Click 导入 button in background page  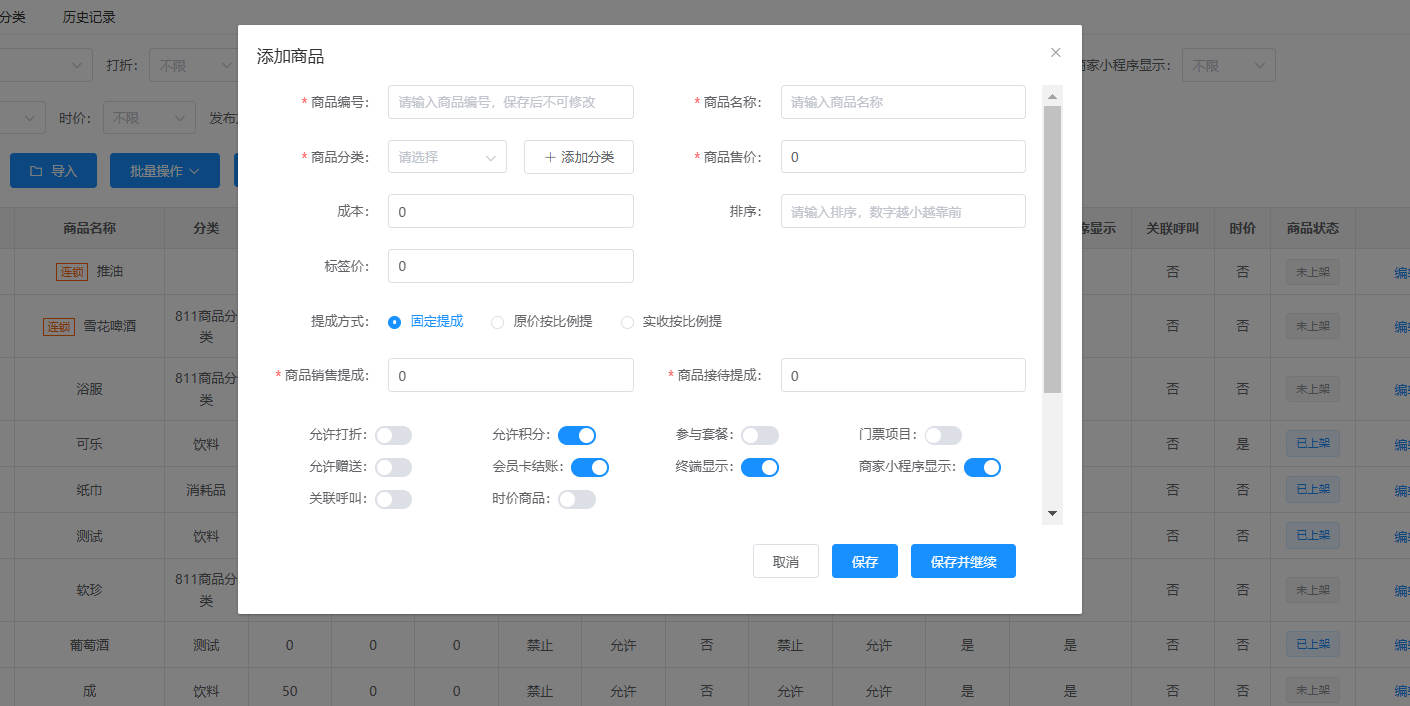pos(53,171)
